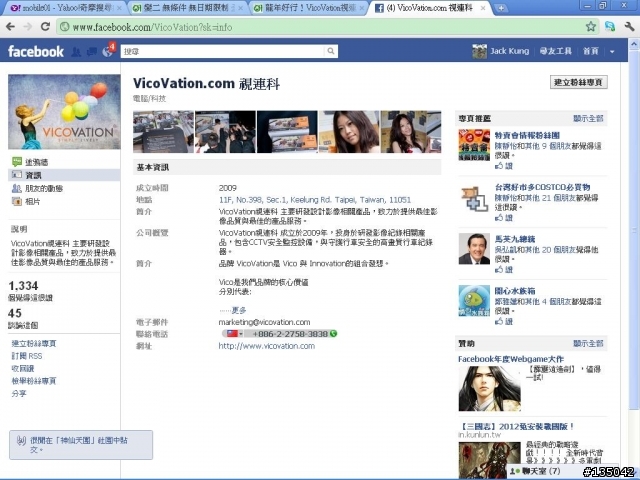
Task: Click 檢舉粉絲專頁 link
Action: click(33, 381)
